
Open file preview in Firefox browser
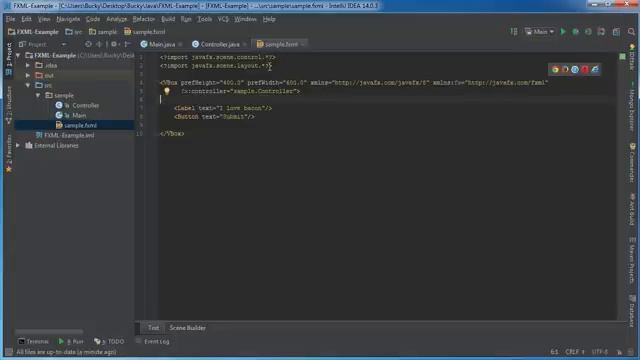[565, 69]
